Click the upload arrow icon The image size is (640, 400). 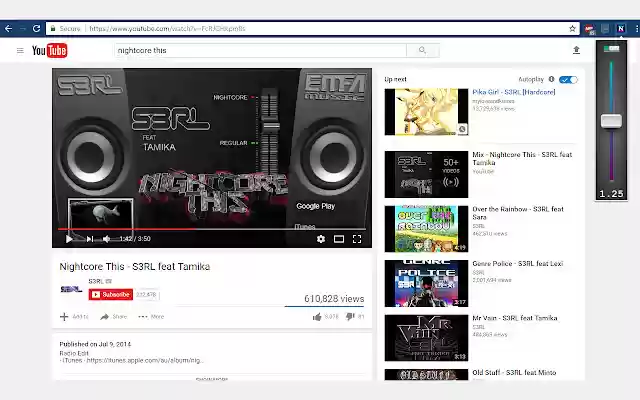click(x=576, y=50)
